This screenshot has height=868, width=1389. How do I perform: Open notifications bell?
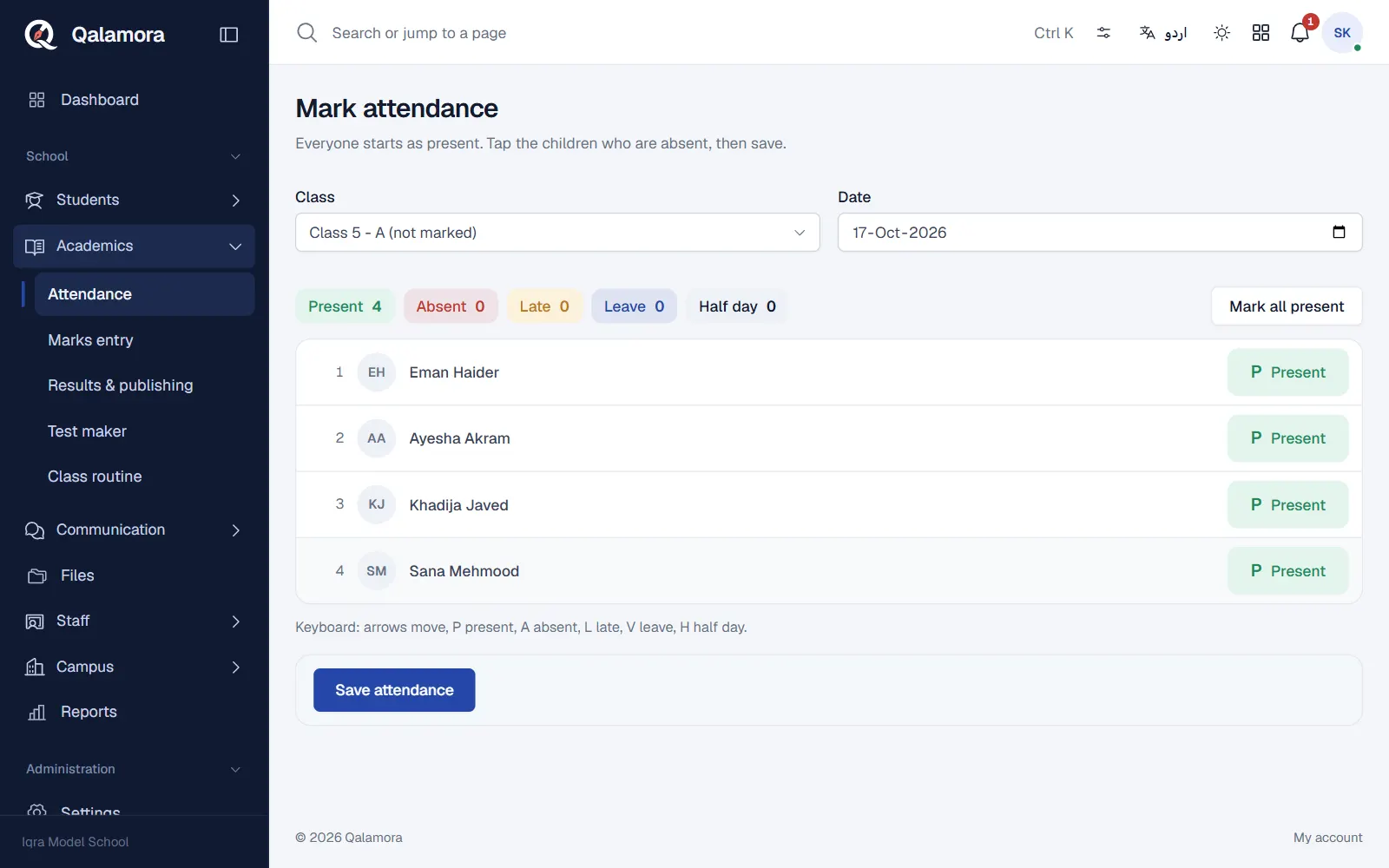tap(1300, 33)
